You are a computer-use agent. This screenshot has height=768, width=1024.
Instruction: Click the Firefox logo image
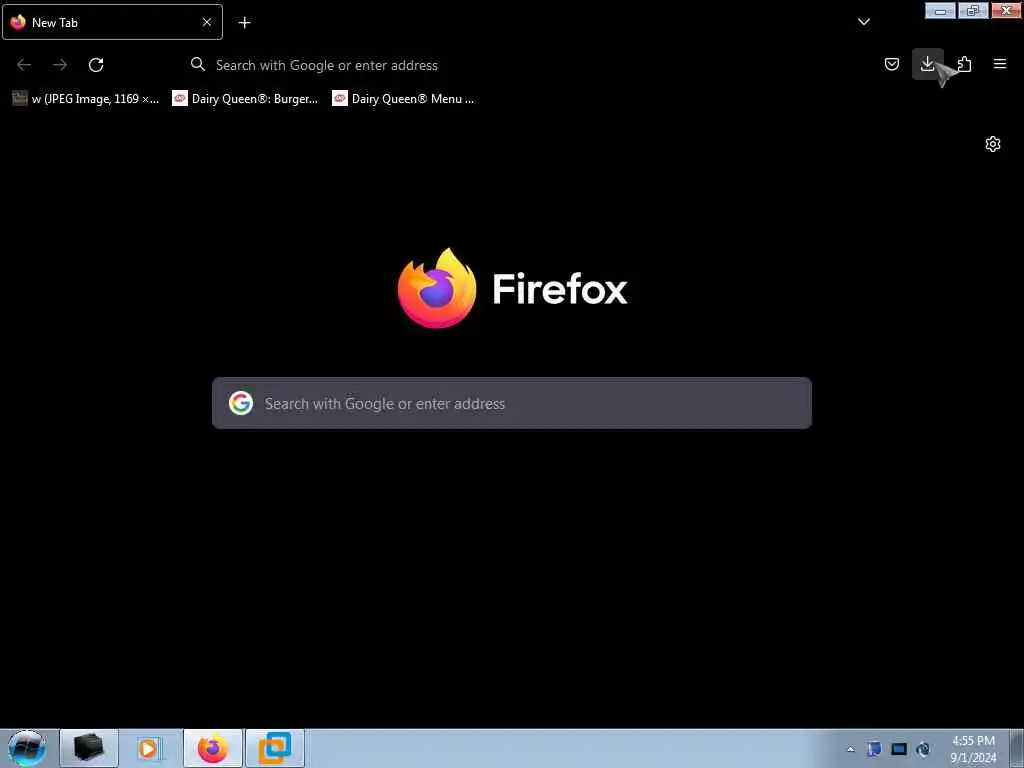point(436,288)
